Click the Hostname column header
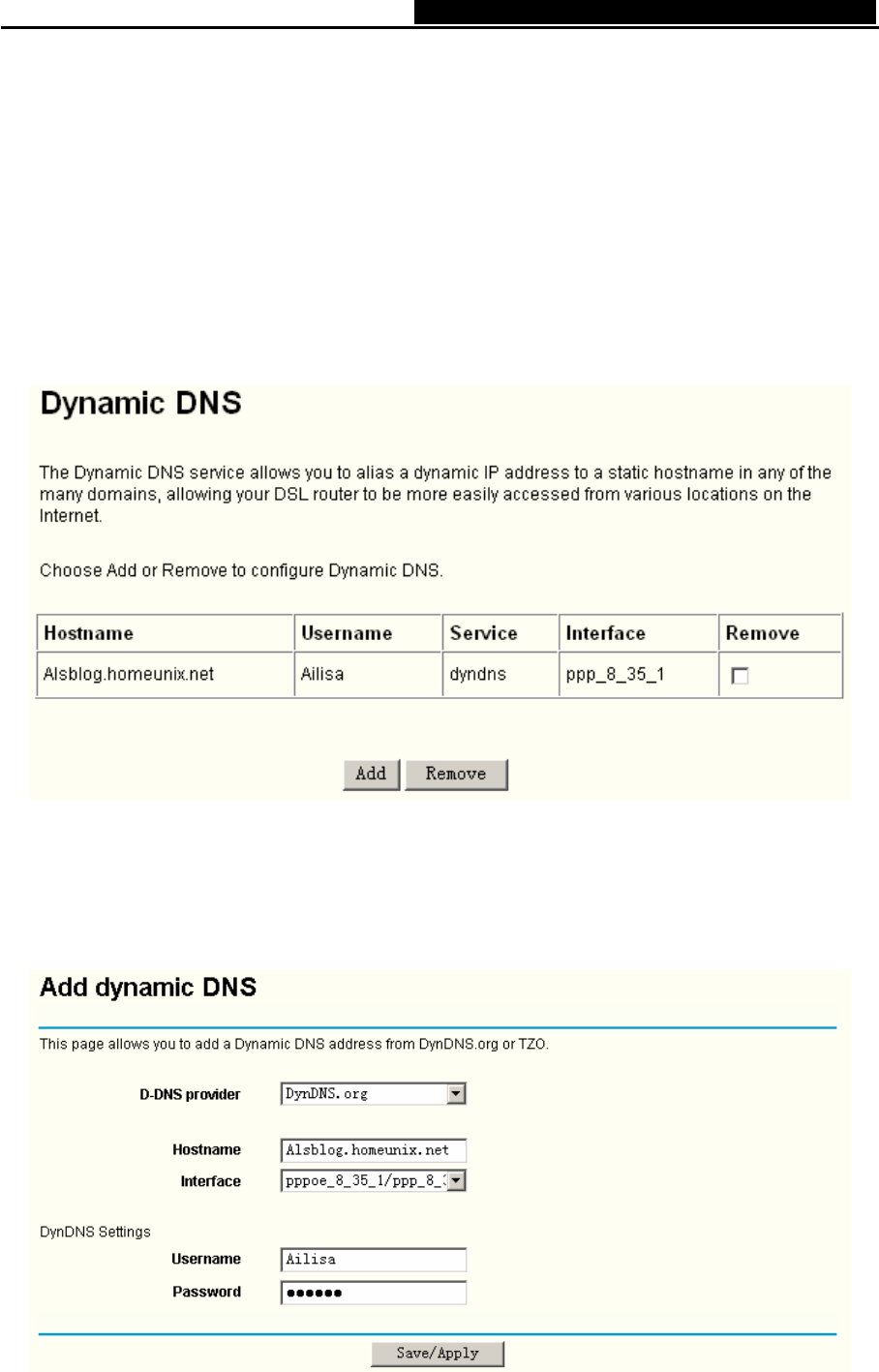This screenshot has height=1372, width=879. pyautogui.click(x=166, y=633)
